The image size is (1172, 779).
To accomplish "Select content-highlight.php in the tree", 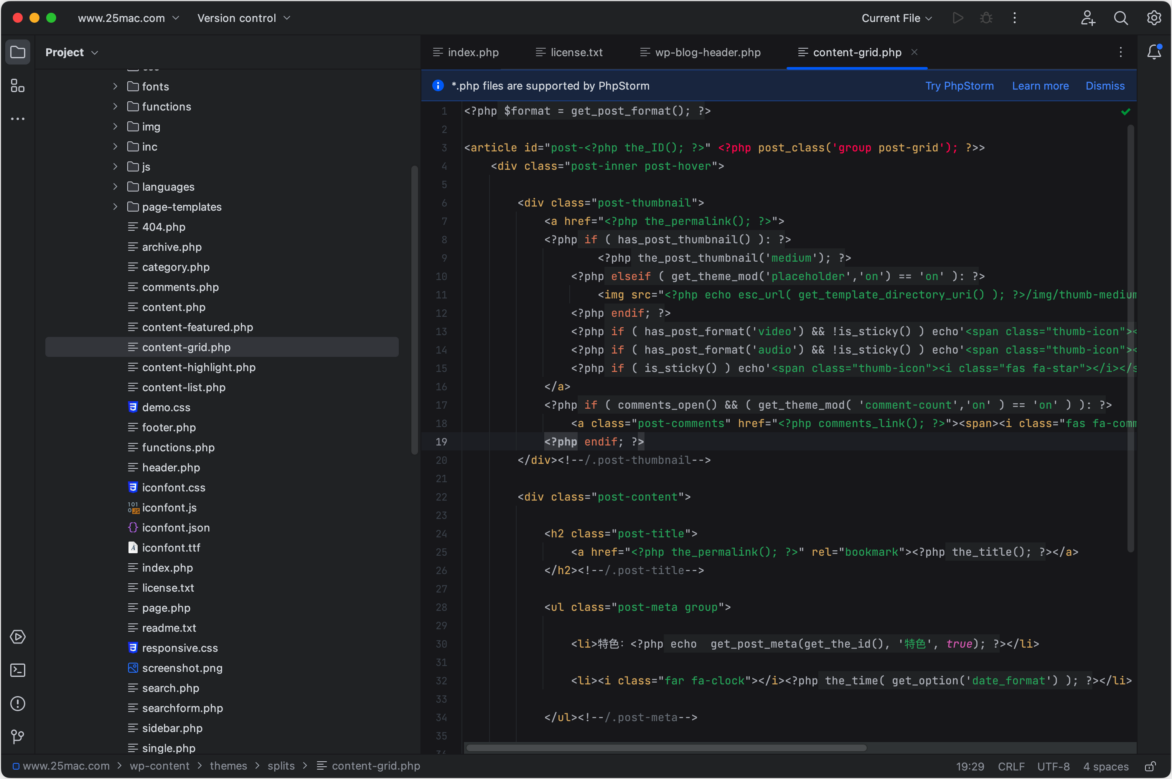I will point(199,368).
